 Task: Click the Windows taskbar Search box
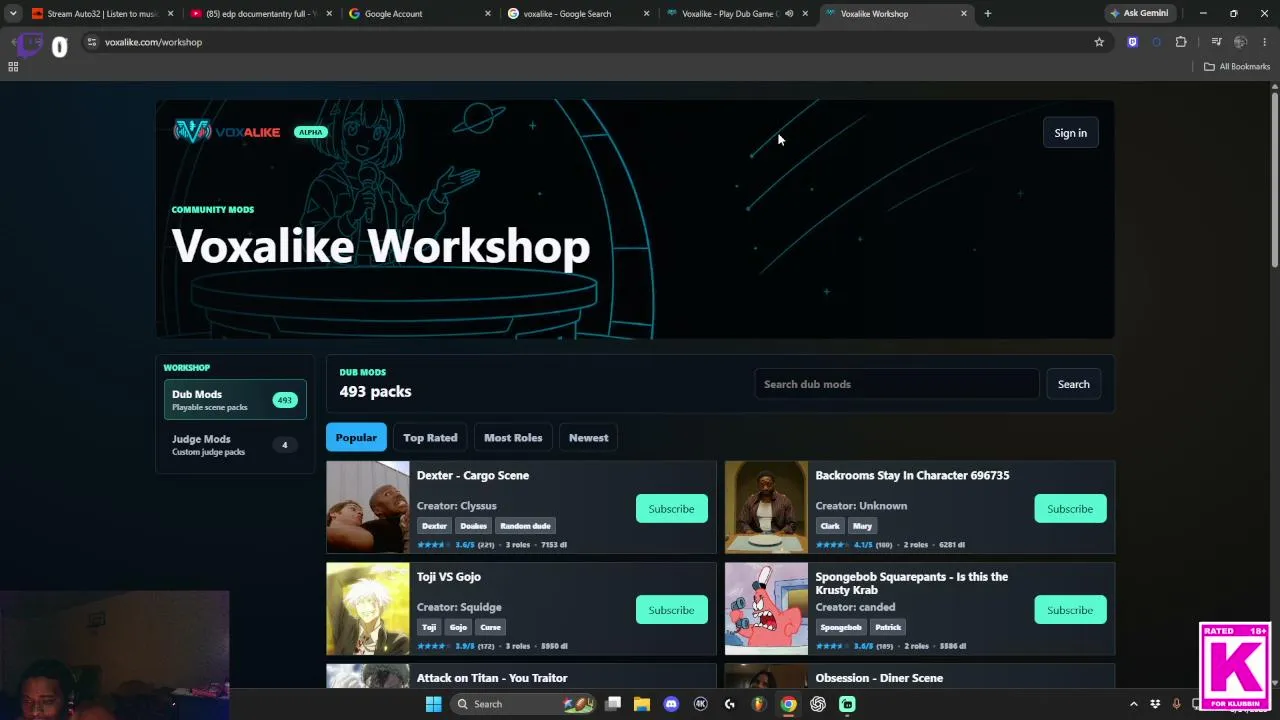tap(525, 704)
